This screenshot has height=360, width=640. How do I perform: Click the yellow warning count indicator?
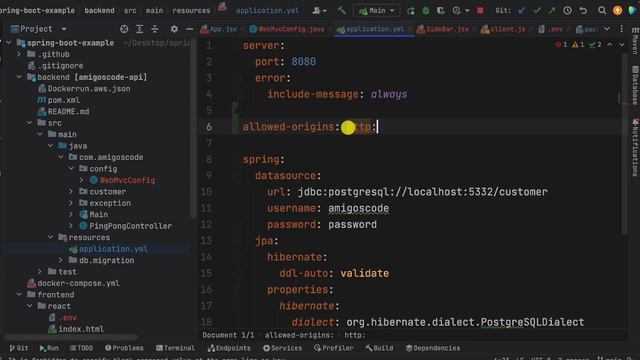tap(578, 44)
